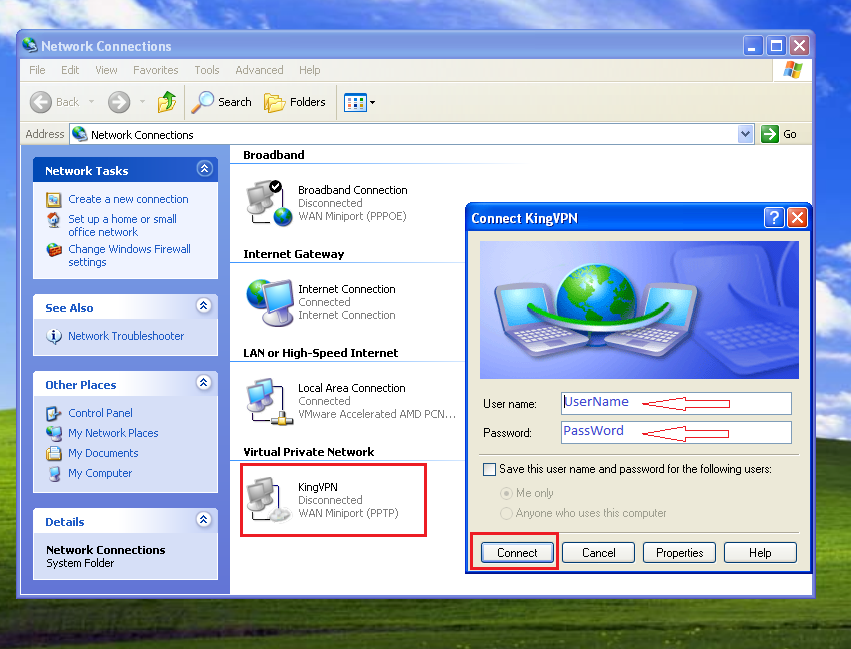The width and height of the screenshot is (851, 649).
Task: Click Create a new connection link
Action: point(128,199)
